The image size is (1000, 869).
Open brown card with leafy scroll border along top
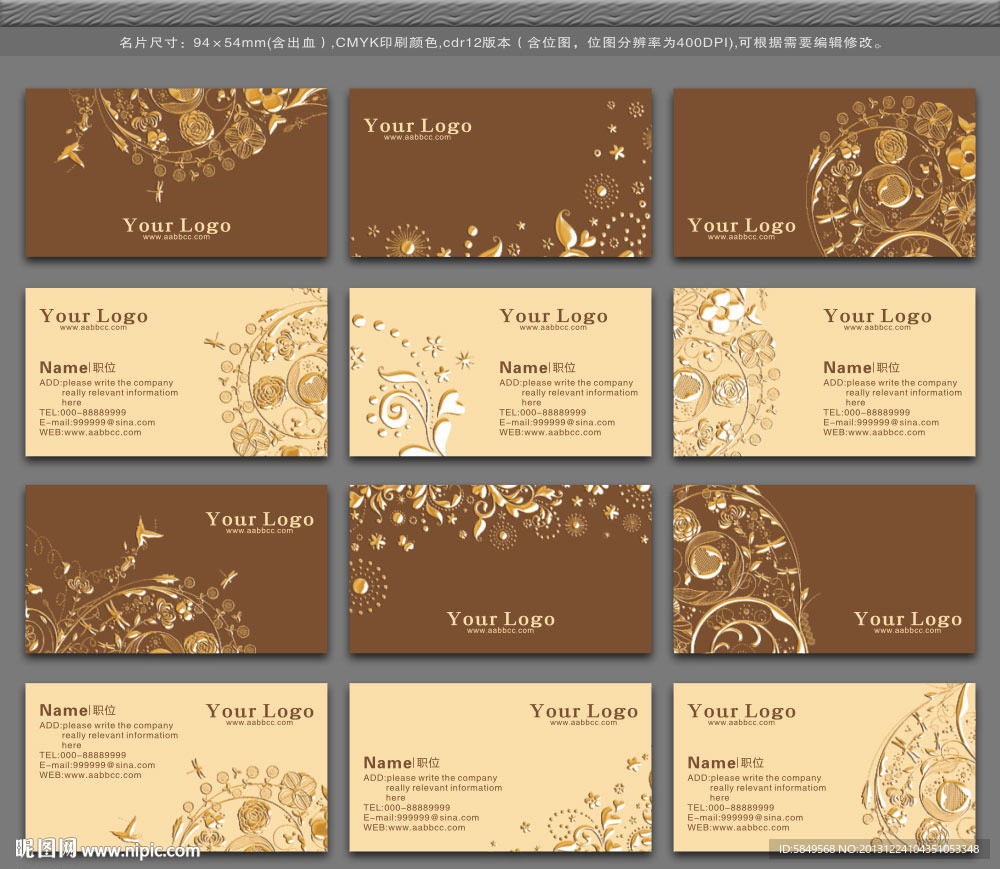click(x=501, y=569)
